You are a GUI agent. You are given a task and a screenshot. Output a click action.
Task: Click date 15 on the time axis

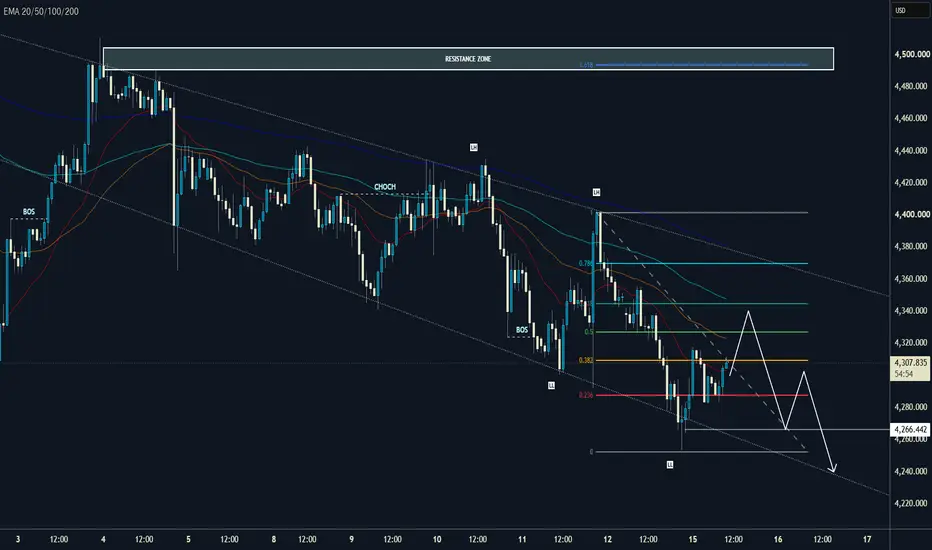tap(693, 539)
